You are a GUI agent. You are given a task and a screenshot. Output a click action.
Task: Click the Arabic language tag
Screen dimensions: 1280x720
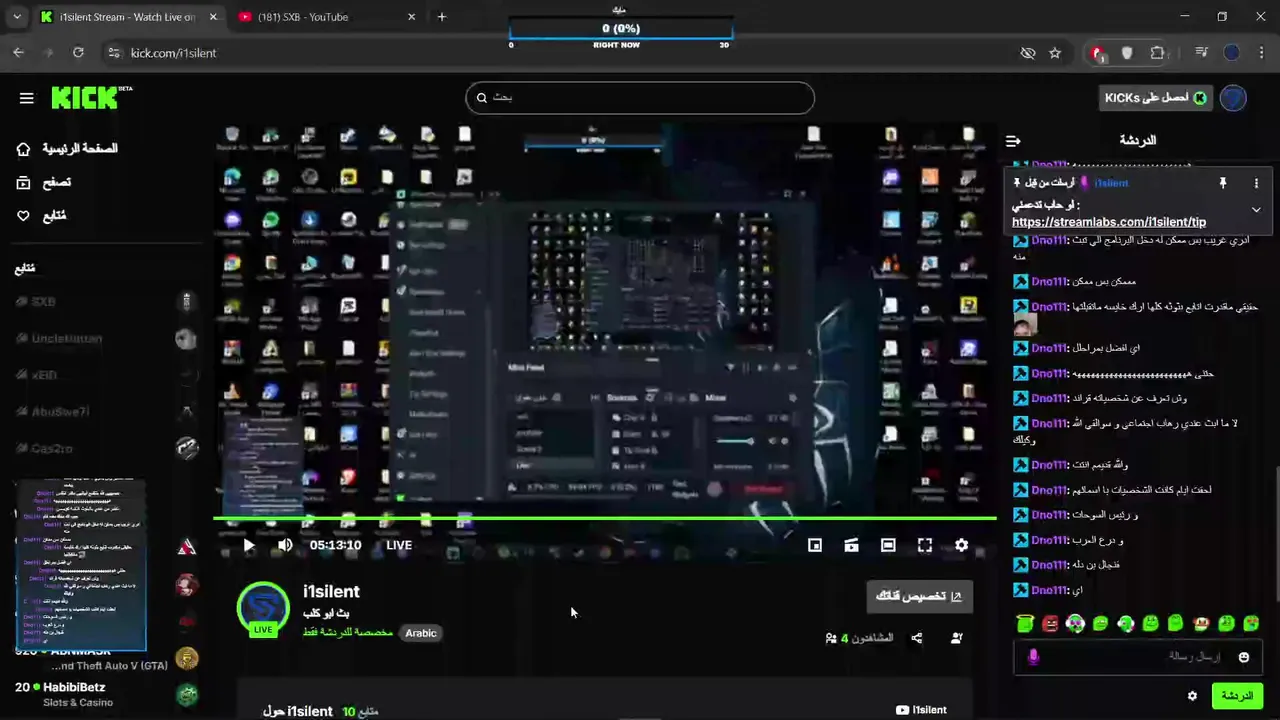(421, 633)
